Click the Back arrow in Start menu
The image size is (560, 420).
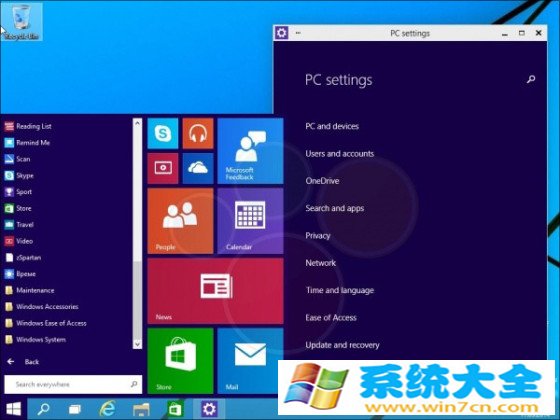11,361
